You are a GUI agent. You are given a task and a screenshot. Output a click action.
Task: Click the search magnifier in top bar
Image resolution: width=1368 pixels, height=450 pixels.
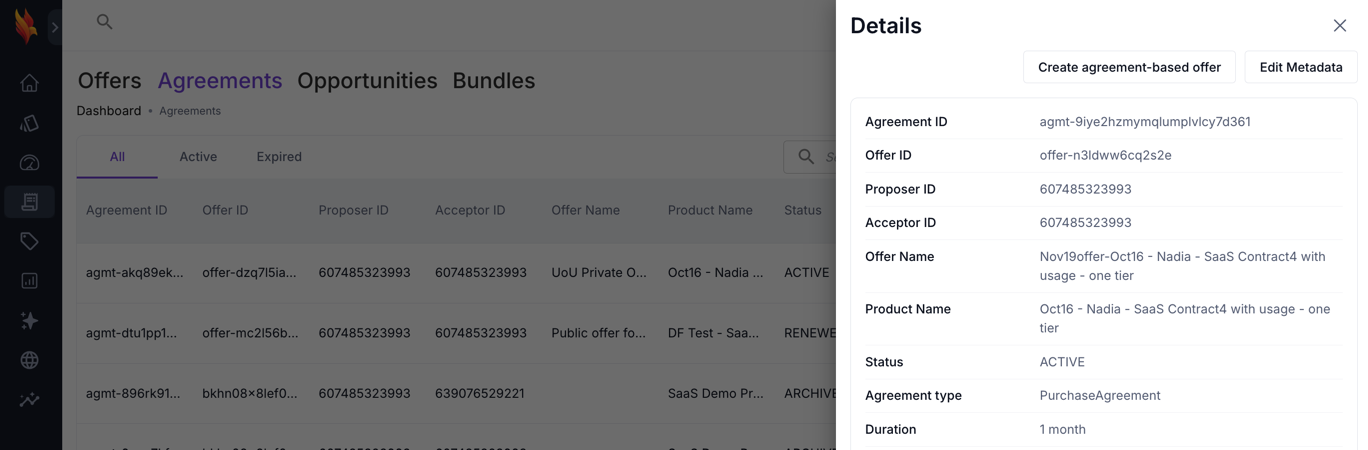pyautogui.click(x=104, y=21)
